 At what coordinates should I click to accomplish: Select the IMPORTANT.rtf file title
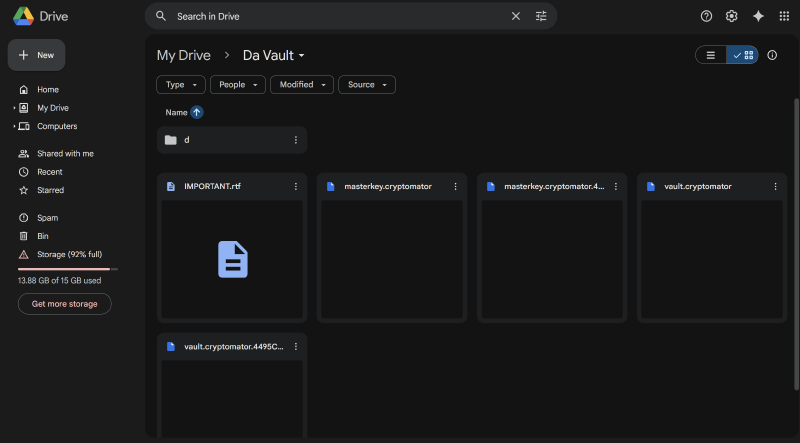212,187
